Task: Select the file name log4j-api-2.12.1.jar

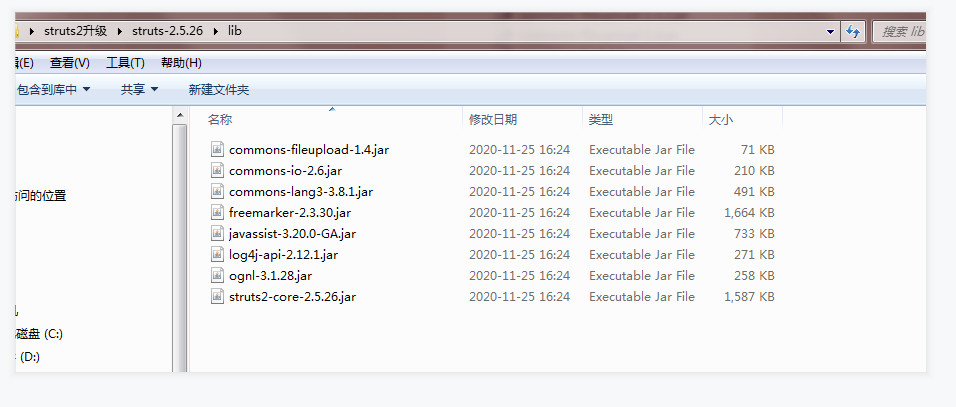Action: [x=284, y=255]
